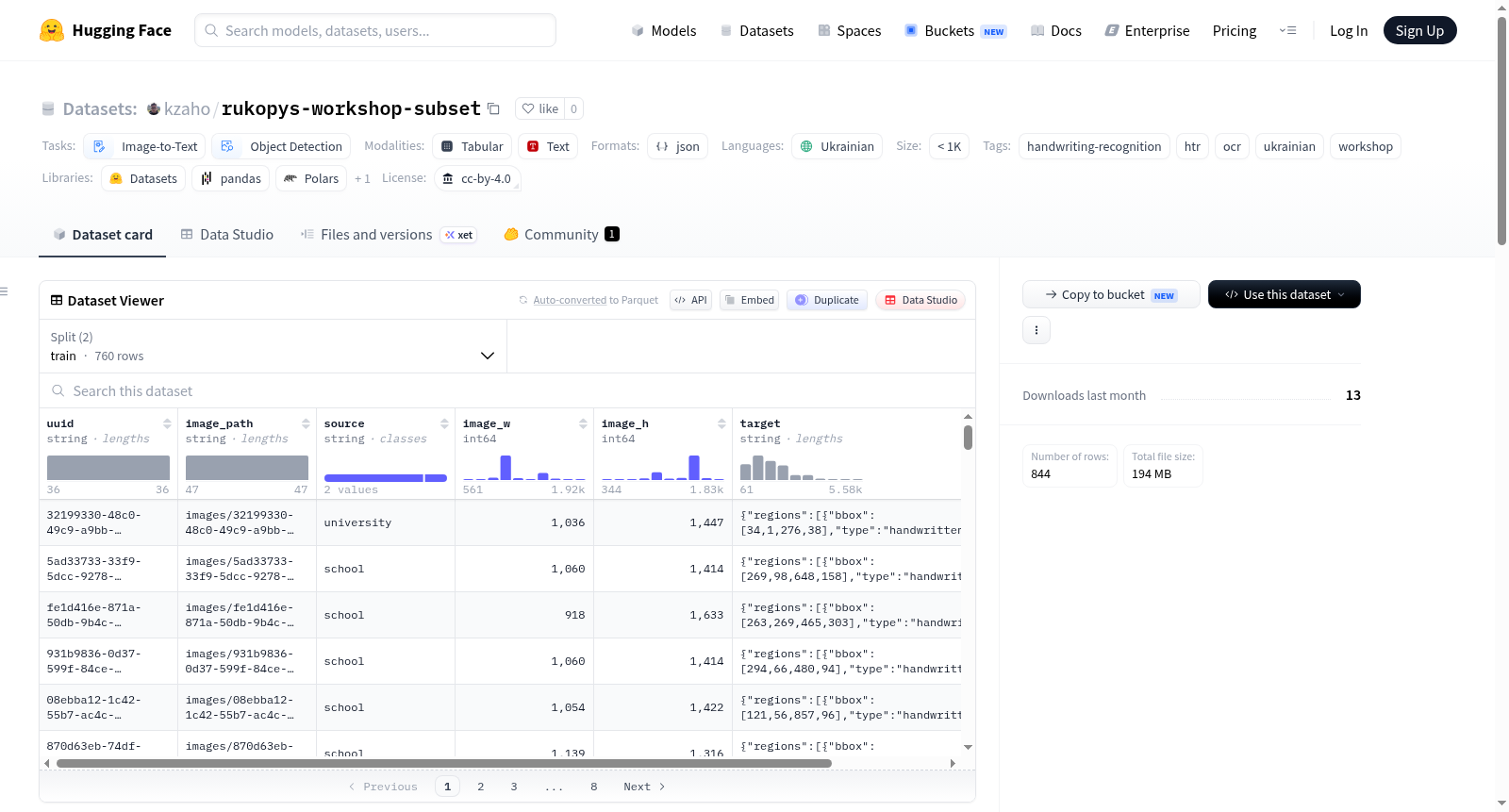Like this dataset
Viewport: 1509px width, 812px height.
(x=540, y=108)
